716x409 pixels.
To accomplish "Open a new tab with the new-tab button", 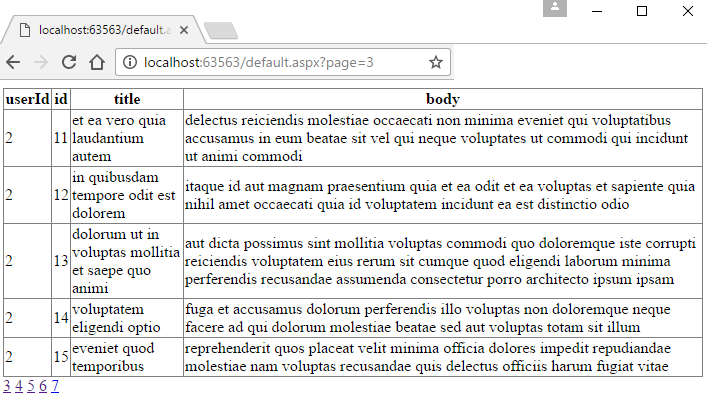I will [219, 29].
